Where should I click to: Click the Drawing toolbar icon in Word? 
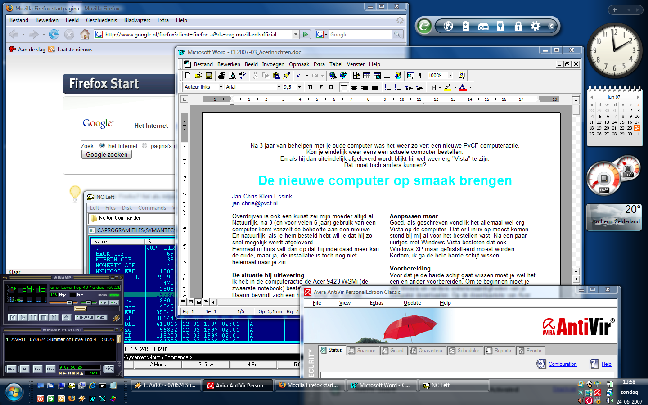point(398,76)
